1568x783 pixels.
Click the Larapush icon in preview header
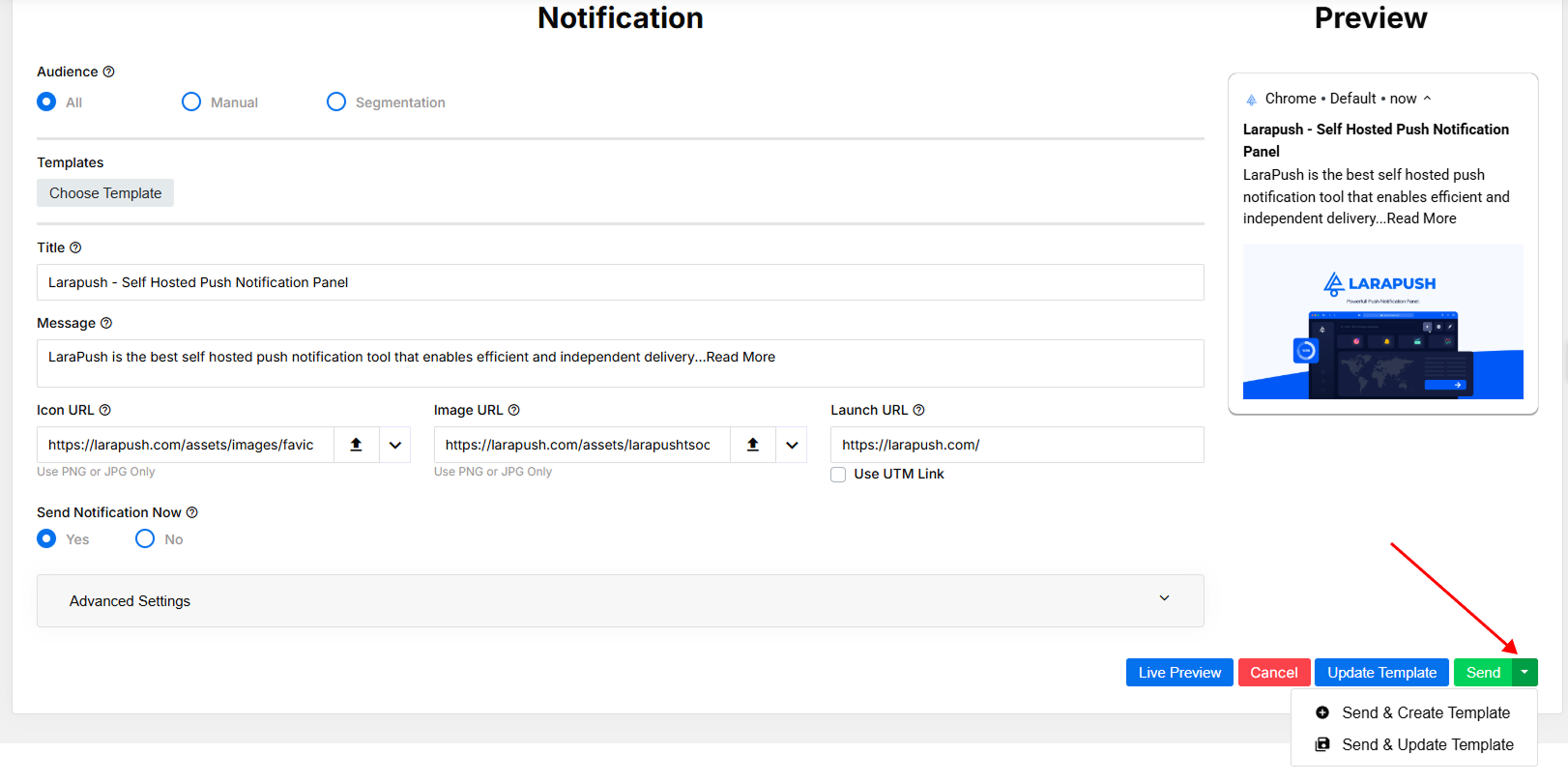click(x=1251, y=100)
